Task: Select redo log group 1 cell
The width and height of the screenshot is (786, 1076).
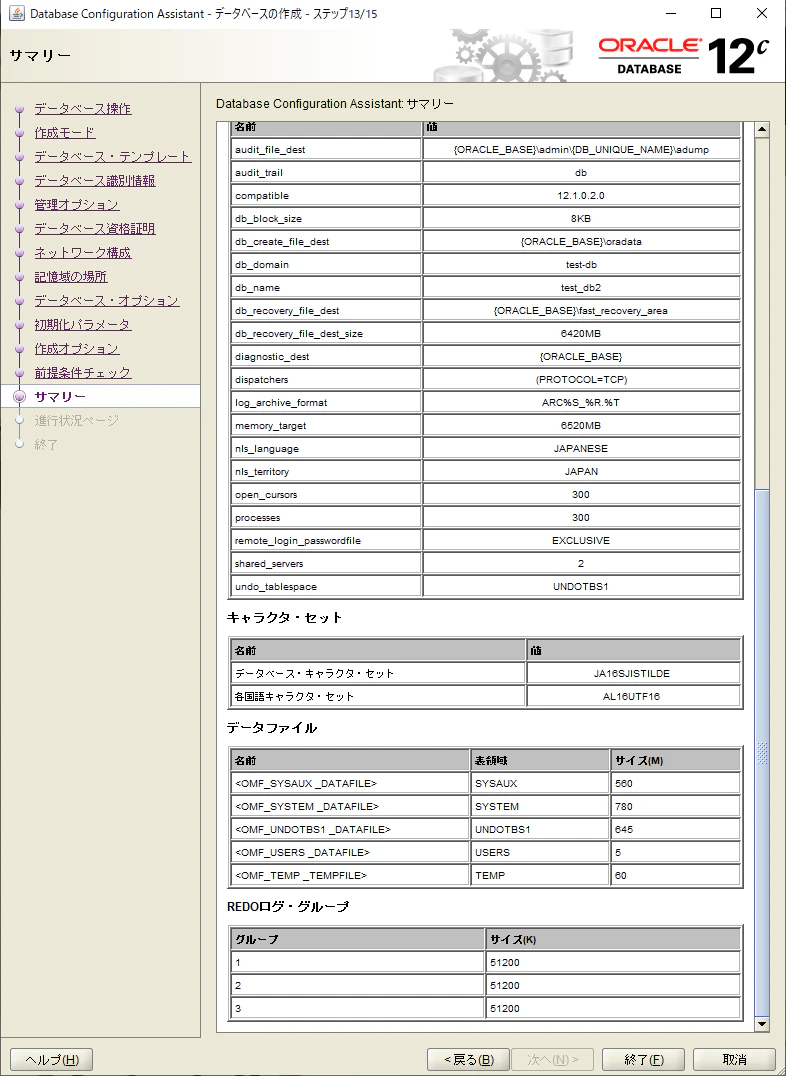Action: (358, 963)
